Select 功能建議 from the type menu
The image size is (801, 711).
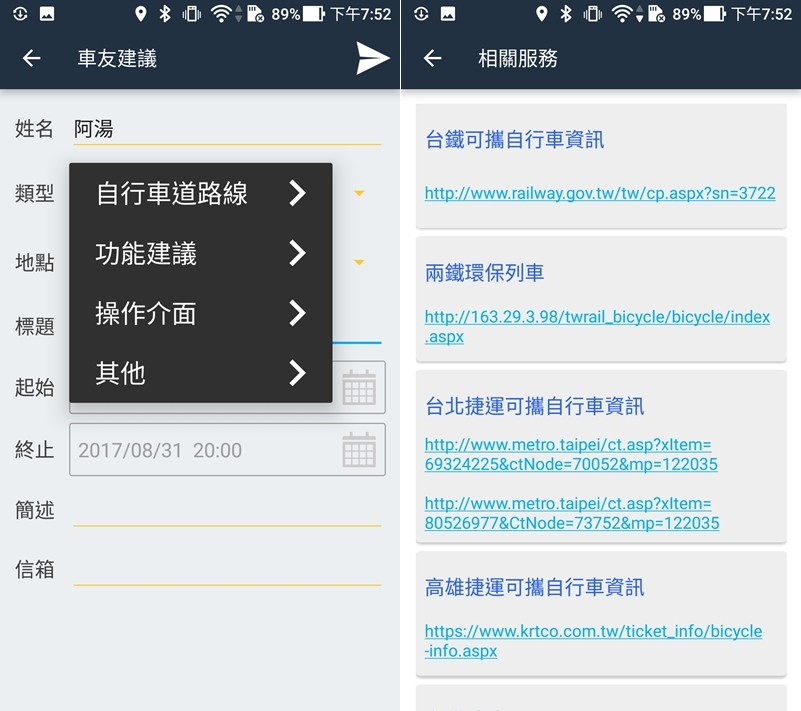pos(201,253)
